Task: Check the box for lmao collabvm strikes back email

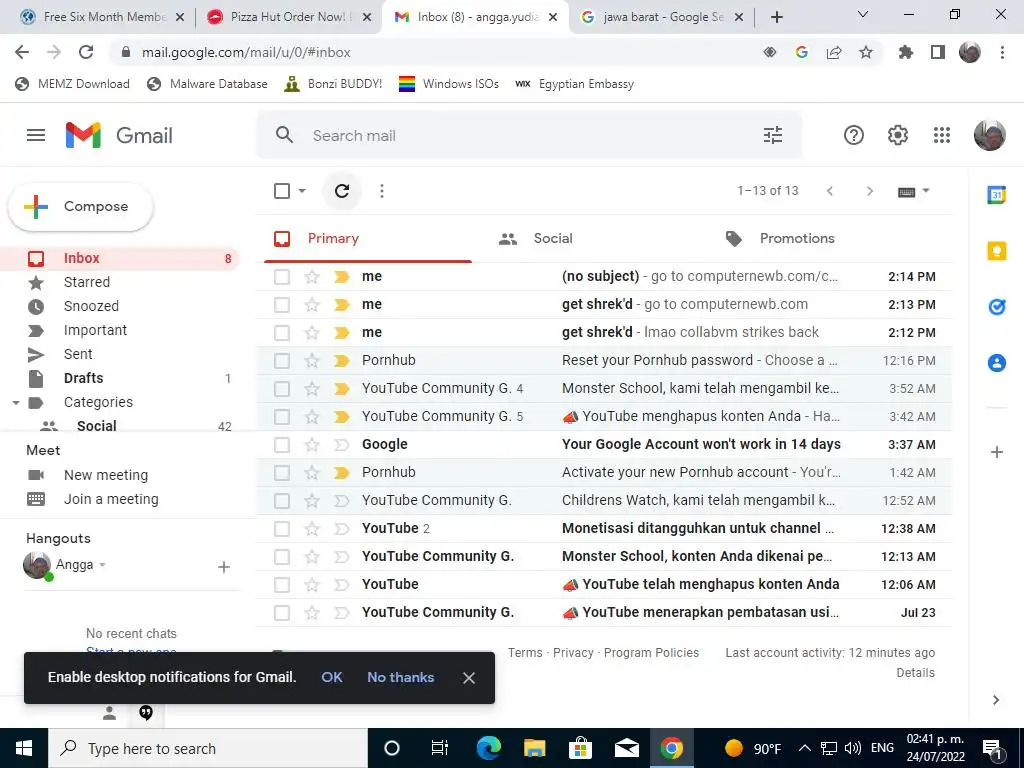Action: [282, 332]
